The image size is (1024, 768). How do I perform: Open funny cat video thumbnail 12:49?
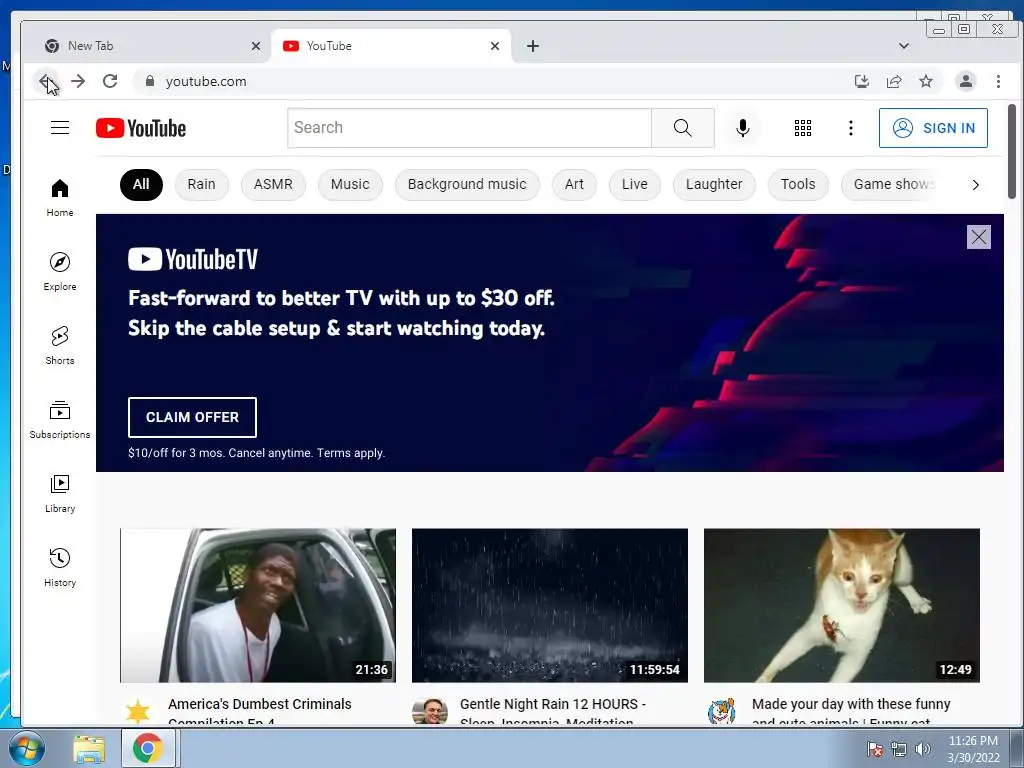(x=842, y=605)
